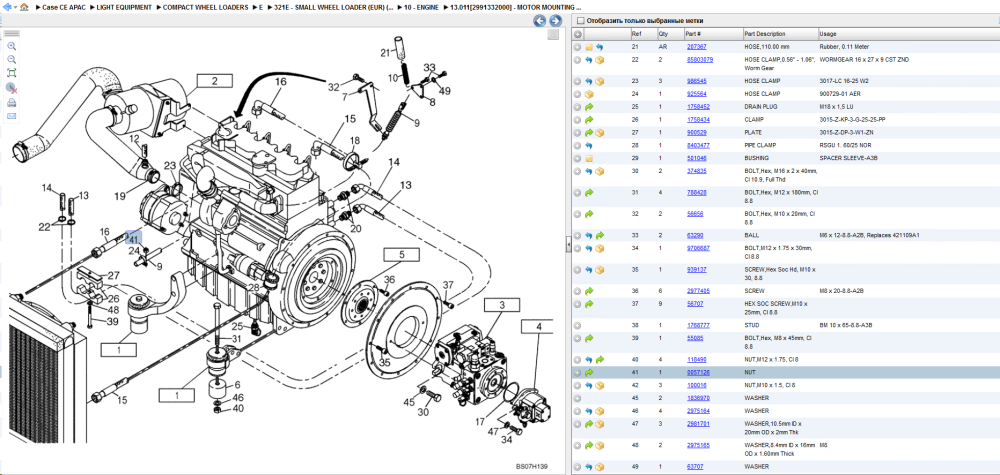
Task: Click green arrow icon for ref 40 nut
Action: (x=599, y=360)
